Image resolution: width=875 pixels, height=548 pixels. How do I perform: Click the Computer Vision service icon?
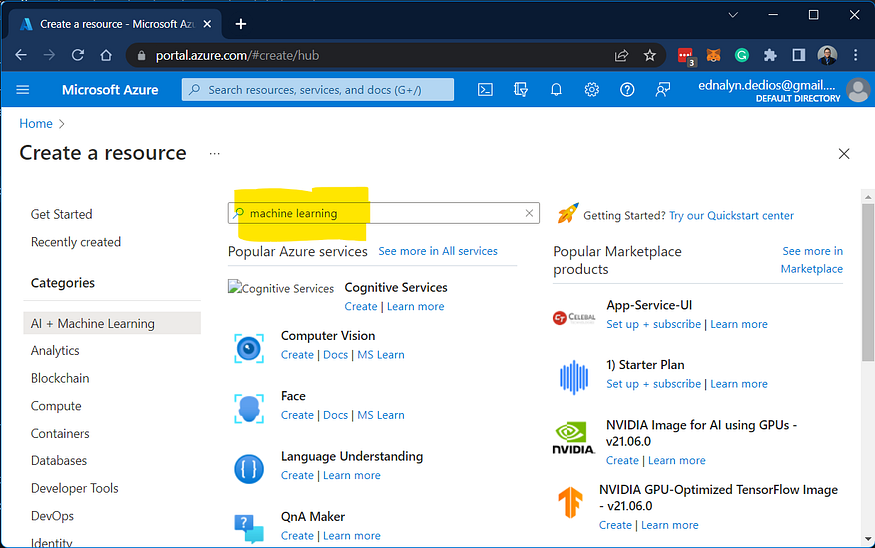click(249, 349)
